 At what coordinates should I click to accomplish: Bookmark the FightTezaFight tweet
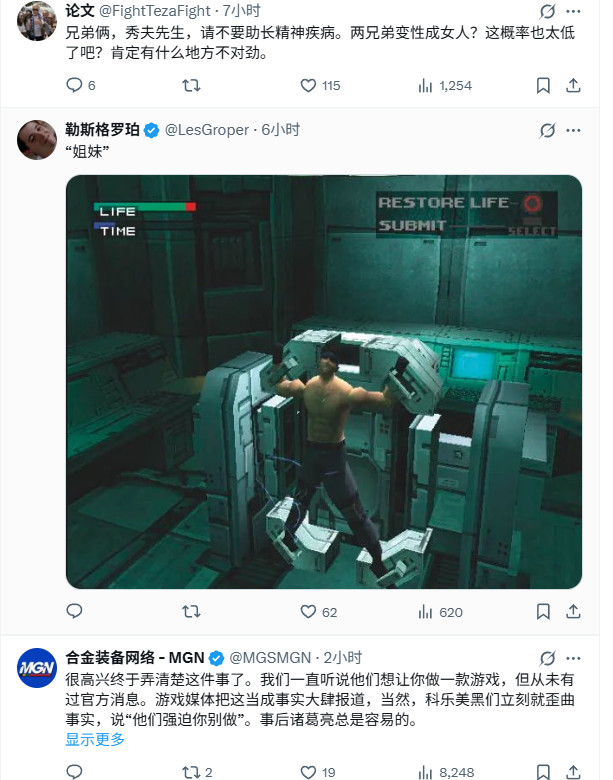(x=543, y=86)
